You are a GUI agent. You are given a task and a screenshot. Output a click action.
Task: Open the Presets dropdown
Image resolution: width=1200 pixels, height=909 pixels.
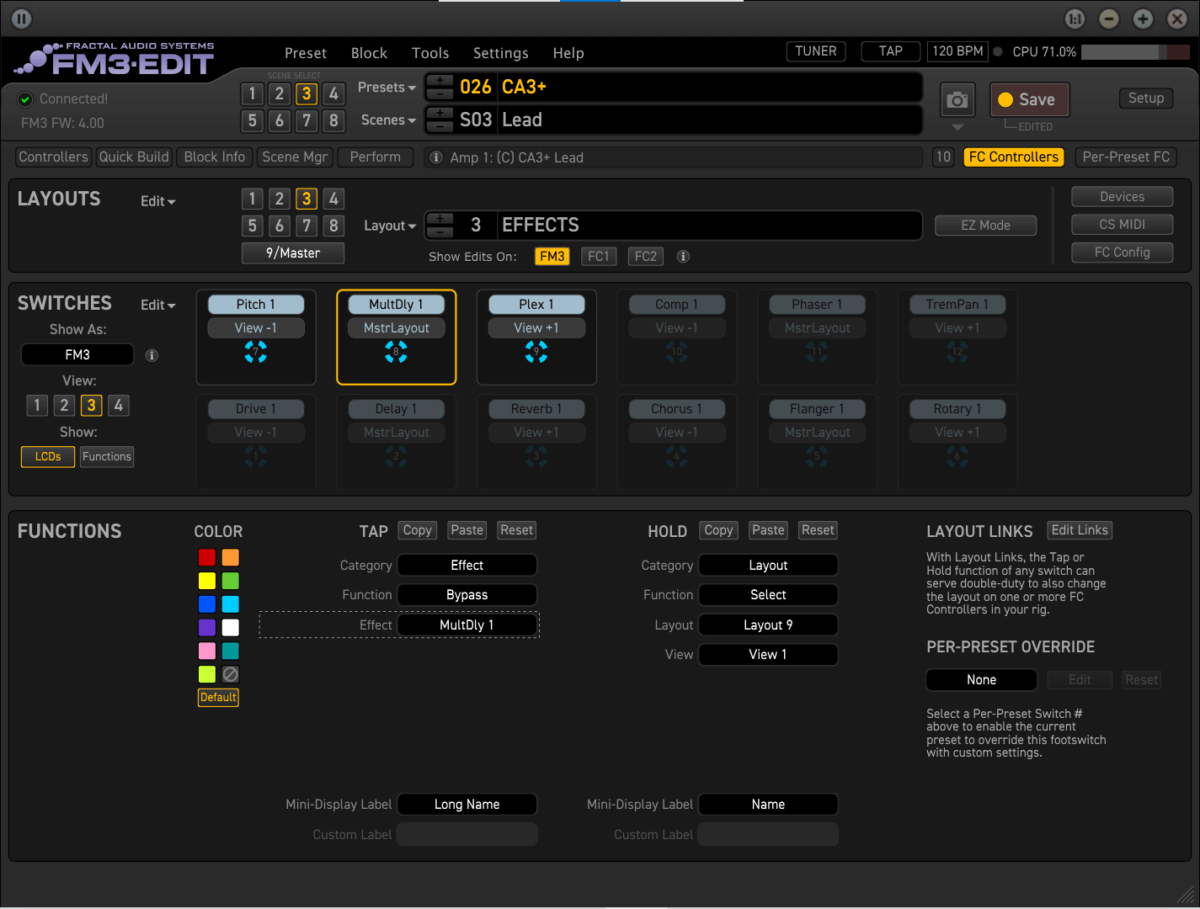pyautogui.click(x=387, y=88)
